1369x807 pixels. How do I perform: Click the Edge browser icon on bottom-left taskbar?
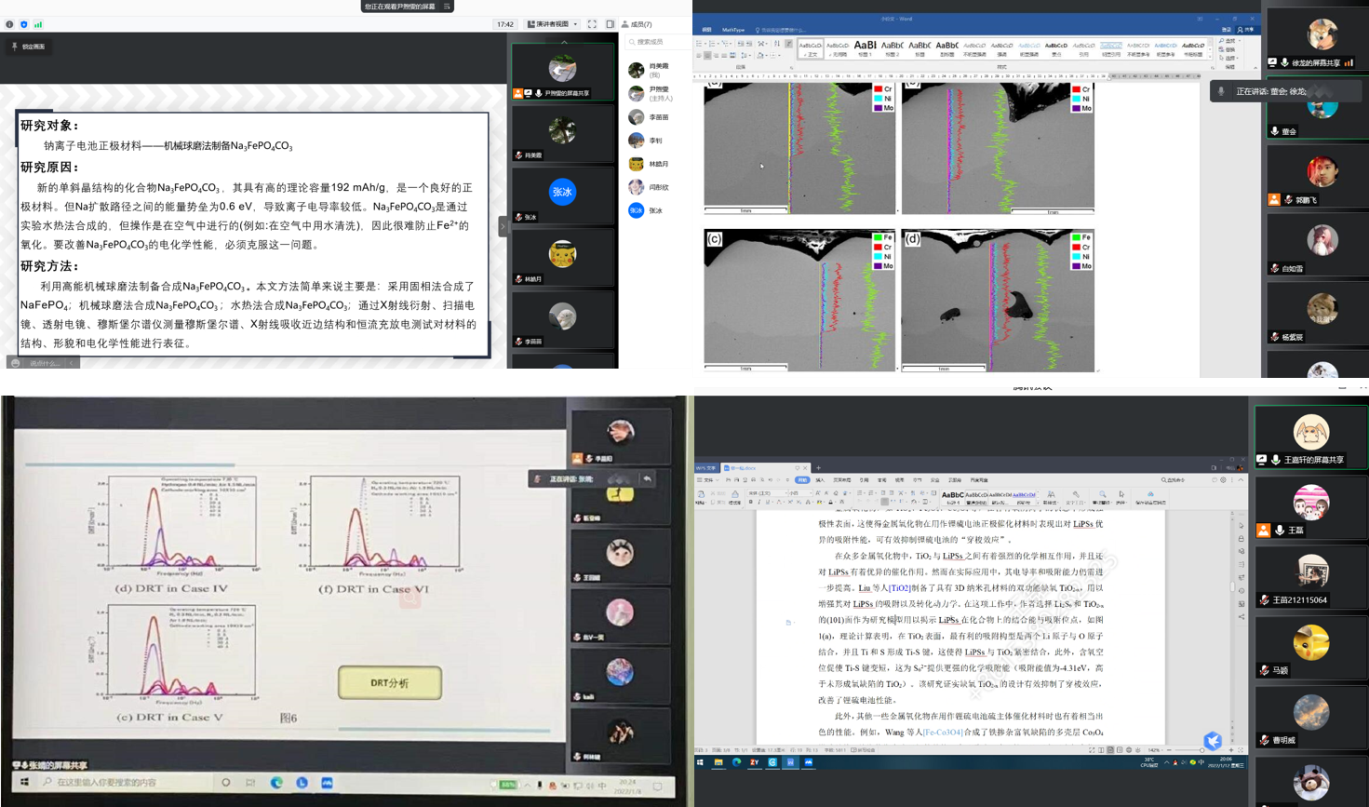click(x=276, y=782)
